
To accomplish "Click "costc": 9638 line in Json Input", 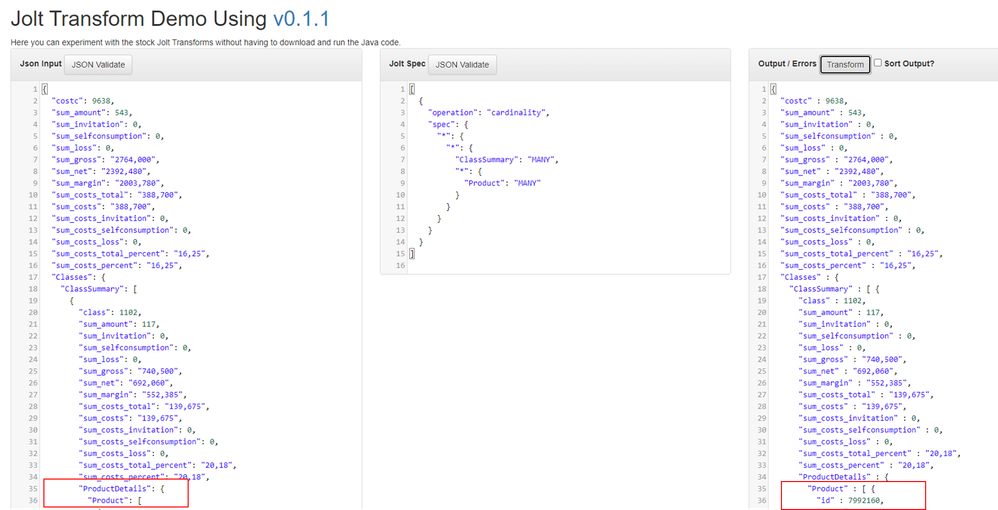I will click(x=83, y=101).
